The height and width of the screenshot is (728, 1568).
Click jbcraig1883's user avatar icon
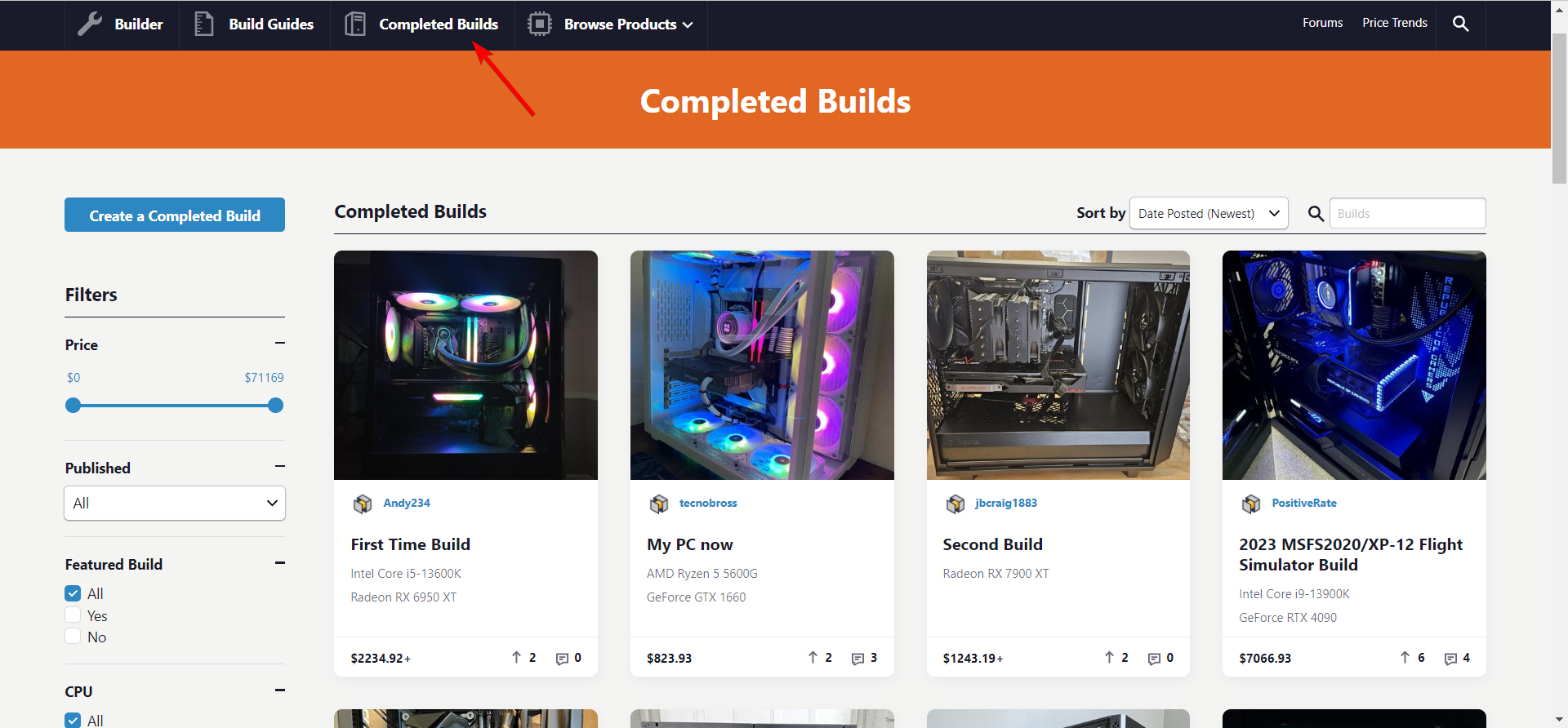click(x=955, y=504)
